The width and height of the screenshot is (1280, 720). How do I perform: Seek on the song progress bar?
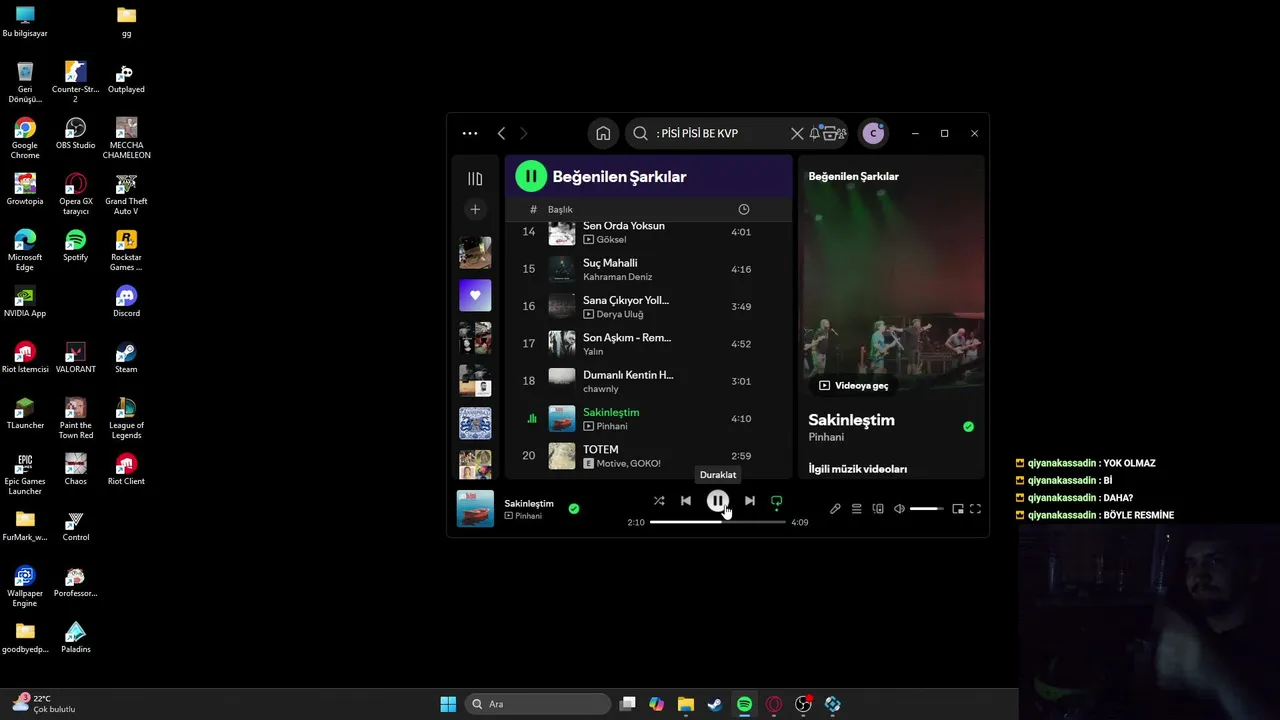pos(718,522)
